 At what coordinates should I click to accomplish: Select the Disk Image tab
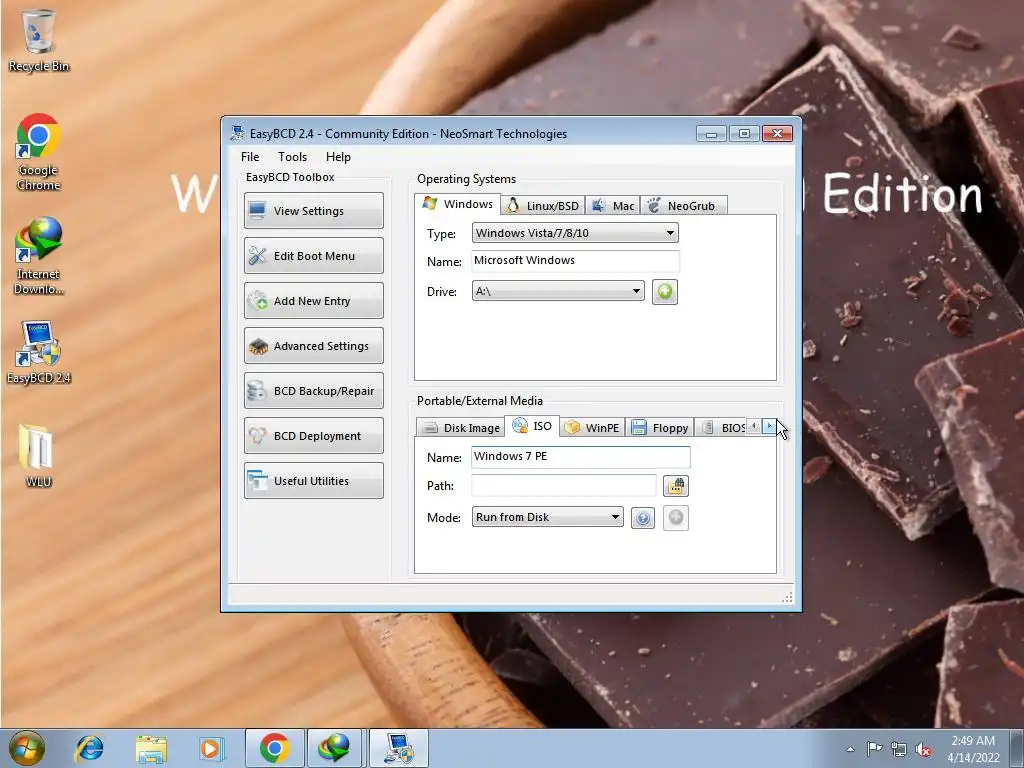click(x=460, y=428)
